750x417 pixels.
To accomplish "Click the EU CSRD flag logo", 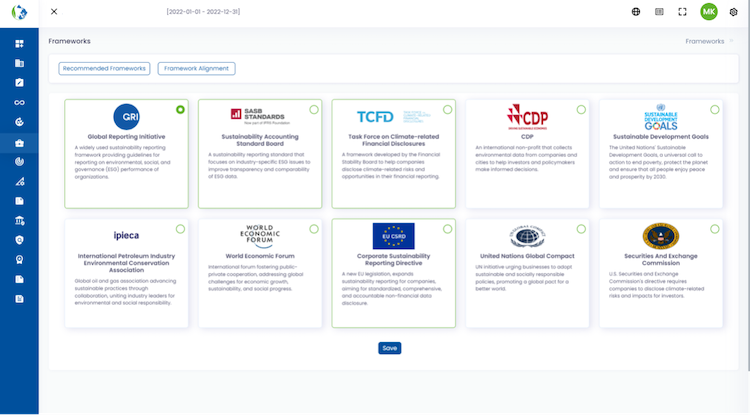I will (x=394, y=236).
